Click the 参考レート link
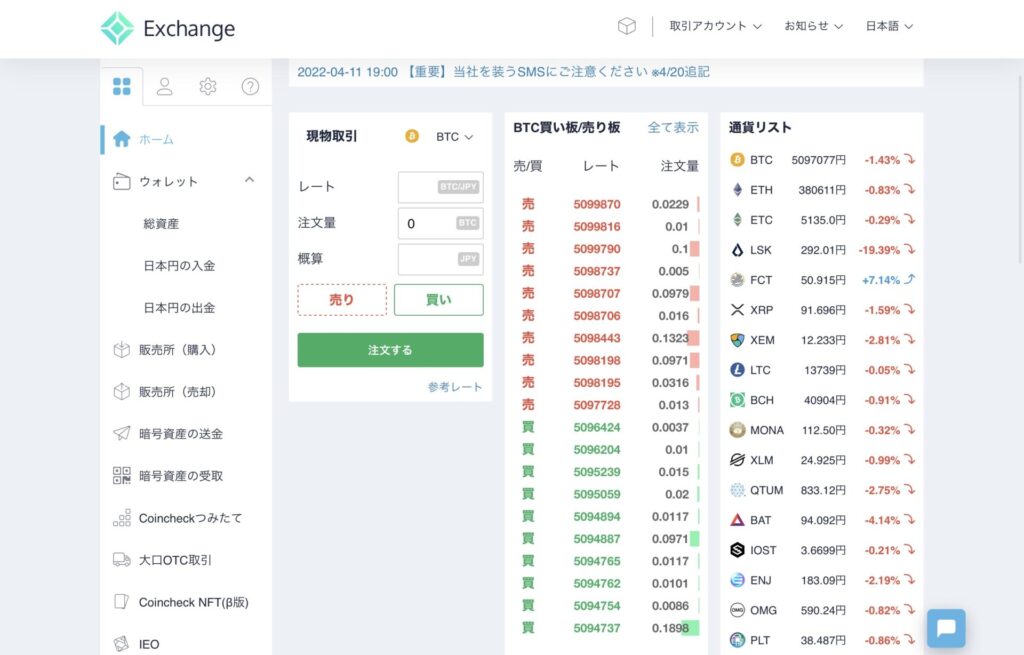 click(455, 387)
